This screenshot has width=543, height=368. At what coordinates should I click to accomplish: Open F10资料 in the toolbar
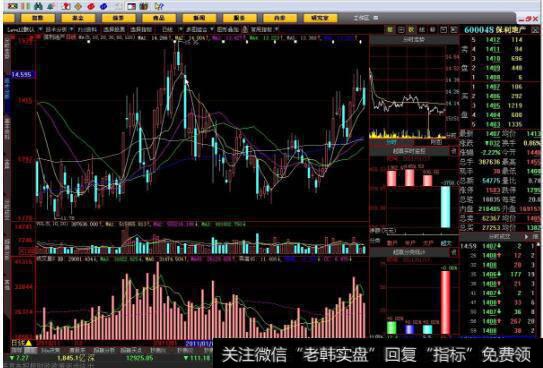click(87, 29)
